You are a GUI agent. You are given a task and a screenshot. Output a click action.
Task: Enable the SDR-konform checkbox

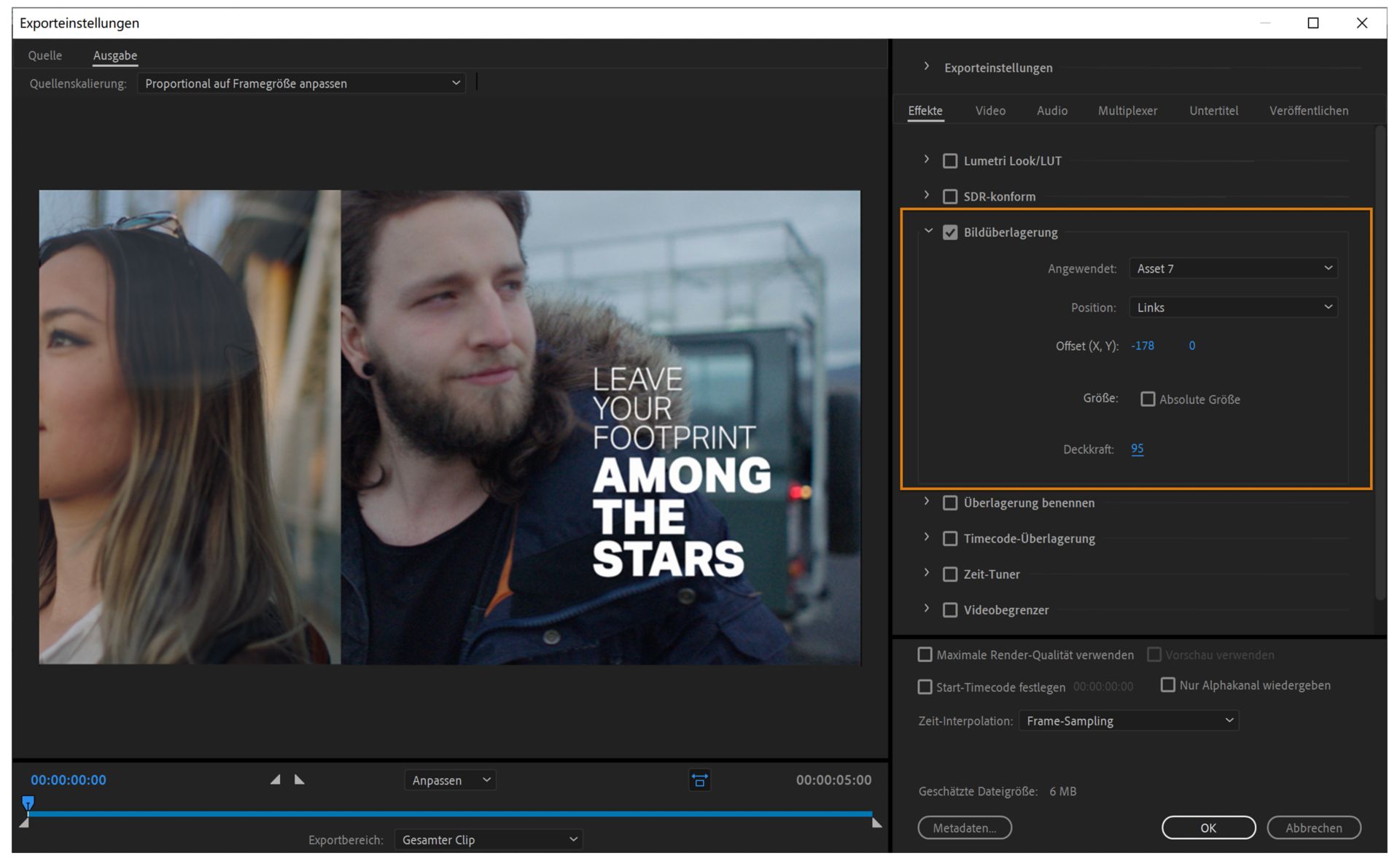pos(950,197)
